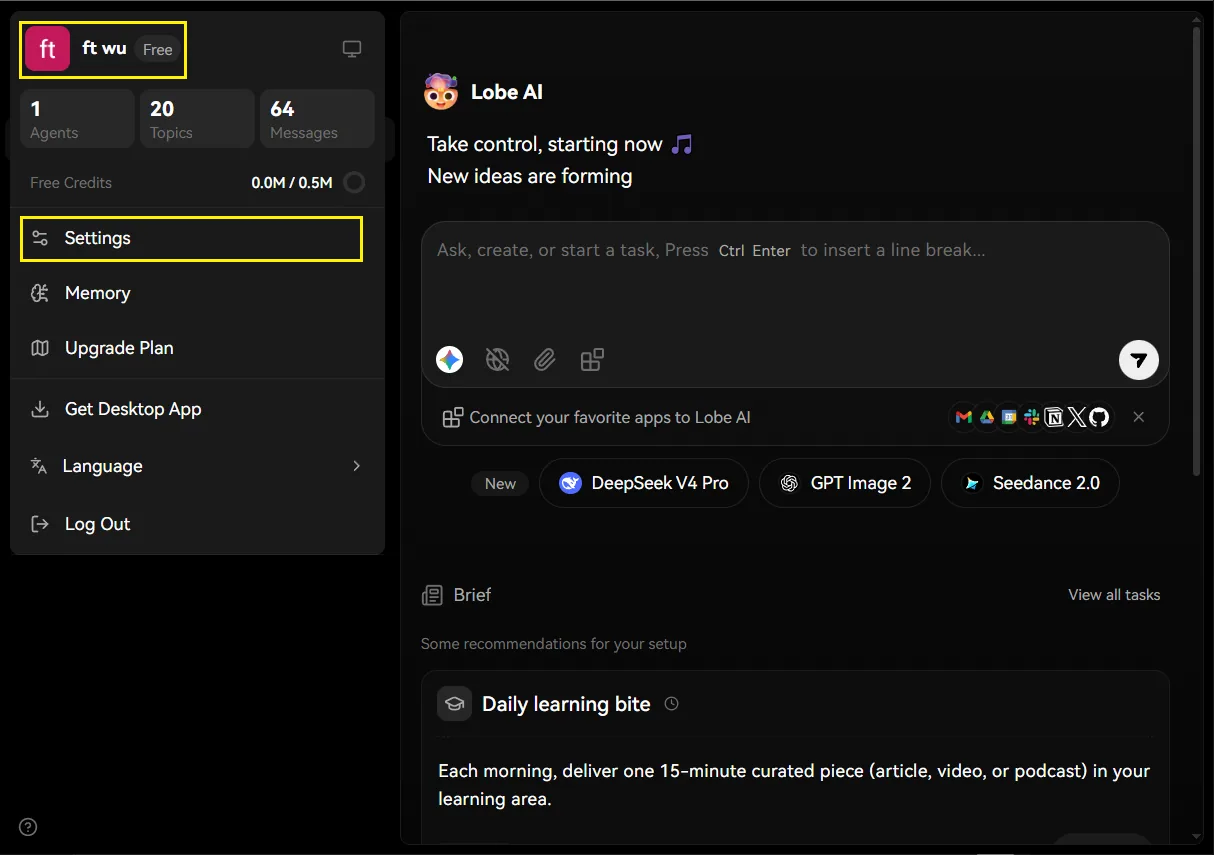This screenshot has height=855, width=1214.
Task: Open the Daily learning bite card title
Action: pyautogui.click(x=566, y=704)
